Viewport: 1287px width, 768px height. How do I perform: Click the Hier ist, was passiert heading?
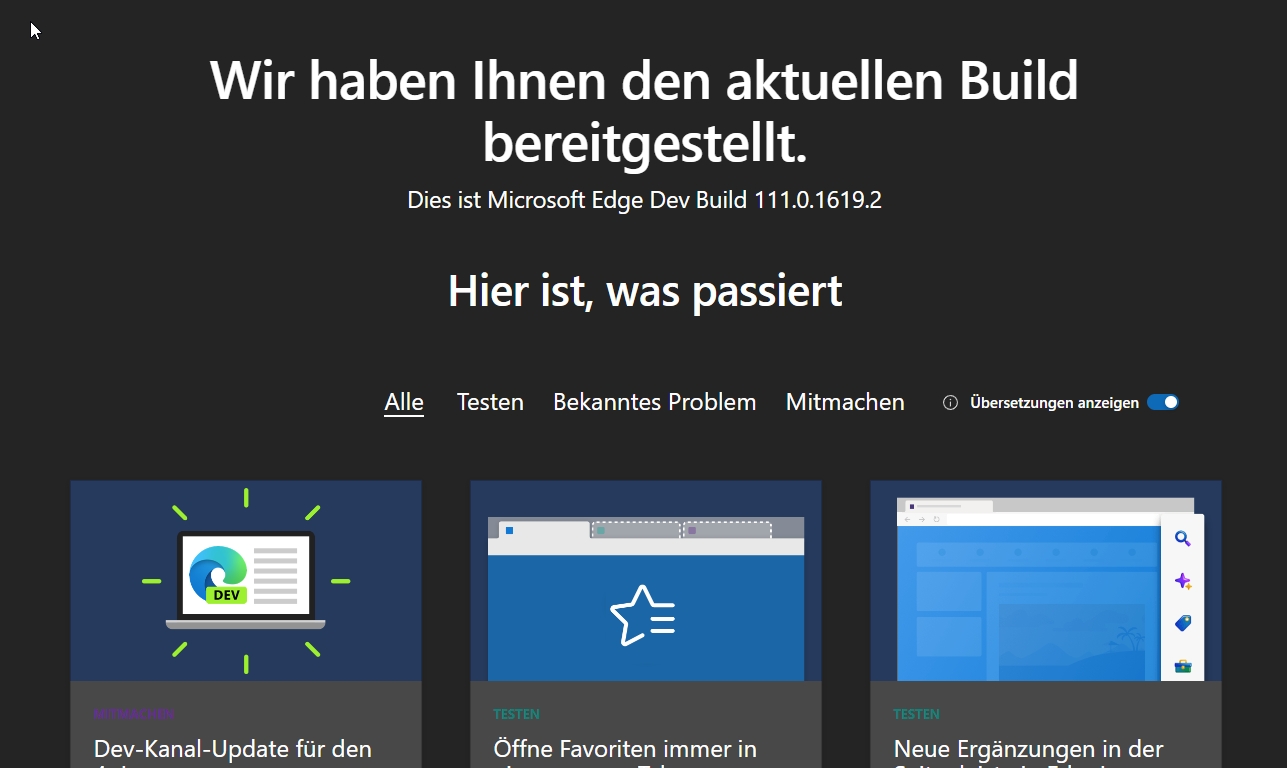click(x=645, y=291)
